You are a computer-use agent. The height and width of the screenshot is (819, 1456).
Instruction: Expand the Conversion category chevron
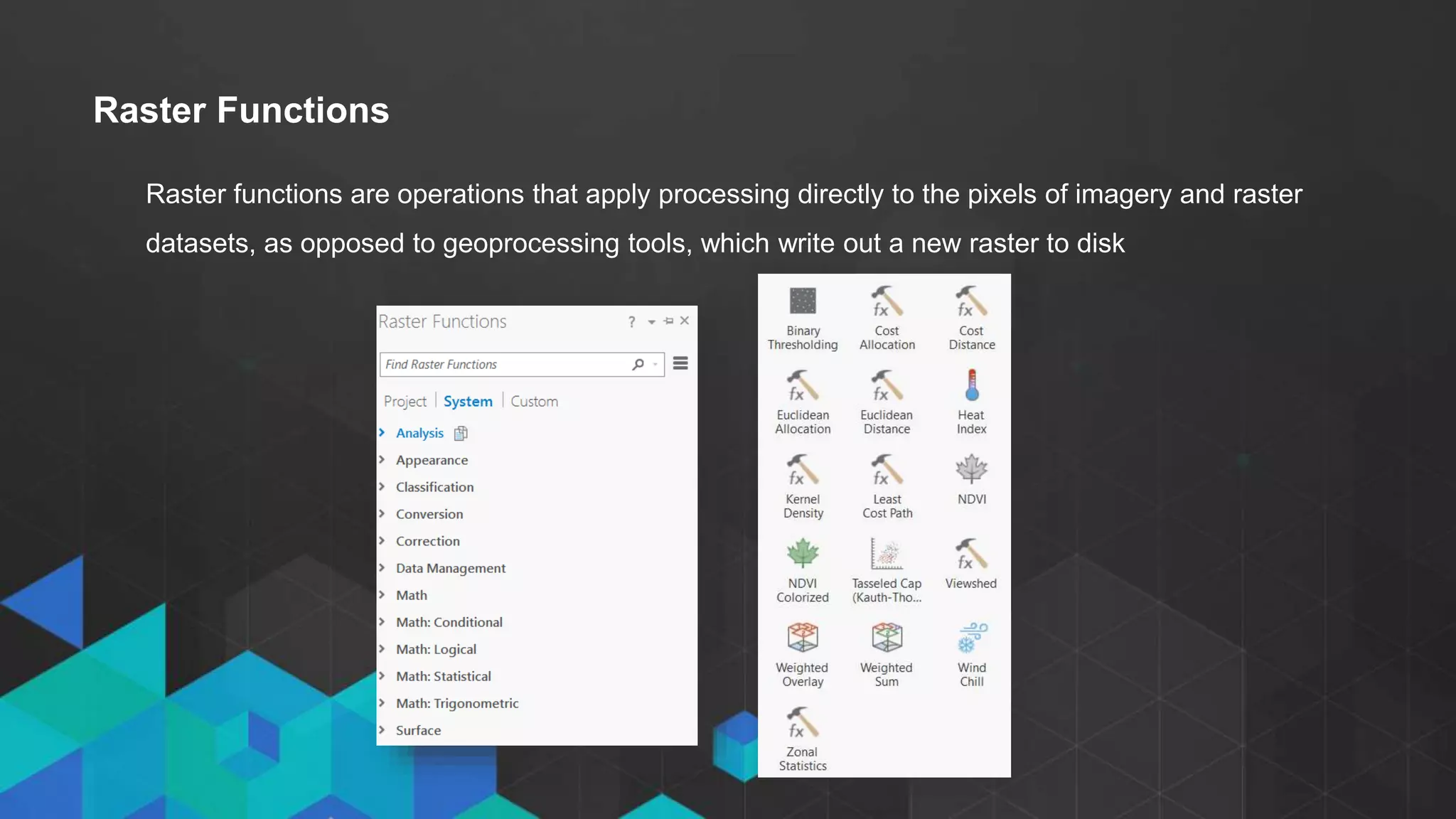point(382,513)
